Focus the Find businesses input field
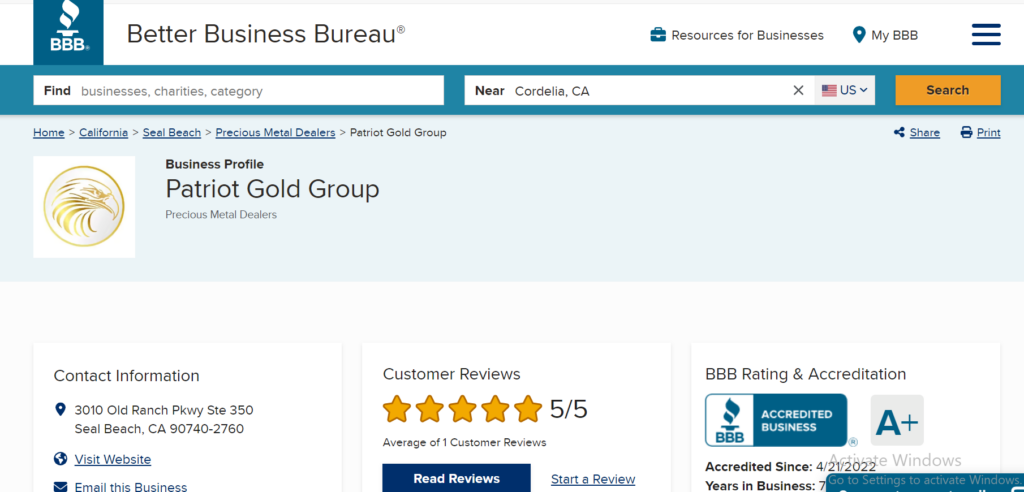This screenshot has width=1024, height=492. (x=238, y=90)
